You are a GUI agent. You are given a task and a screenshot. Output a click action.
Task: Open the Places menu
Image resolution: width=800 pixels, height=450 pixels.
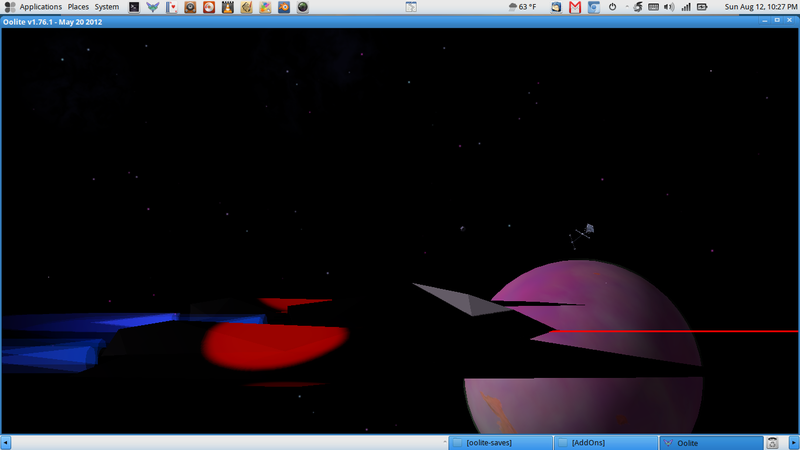78,7
